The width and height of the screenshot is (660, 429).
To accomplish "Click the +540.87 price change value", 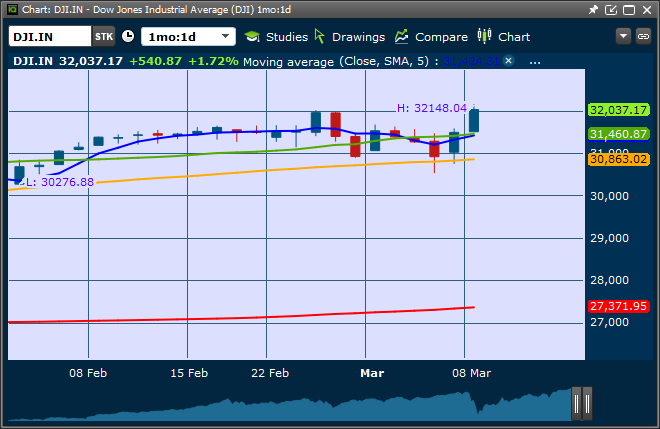I will pos(155,61).
